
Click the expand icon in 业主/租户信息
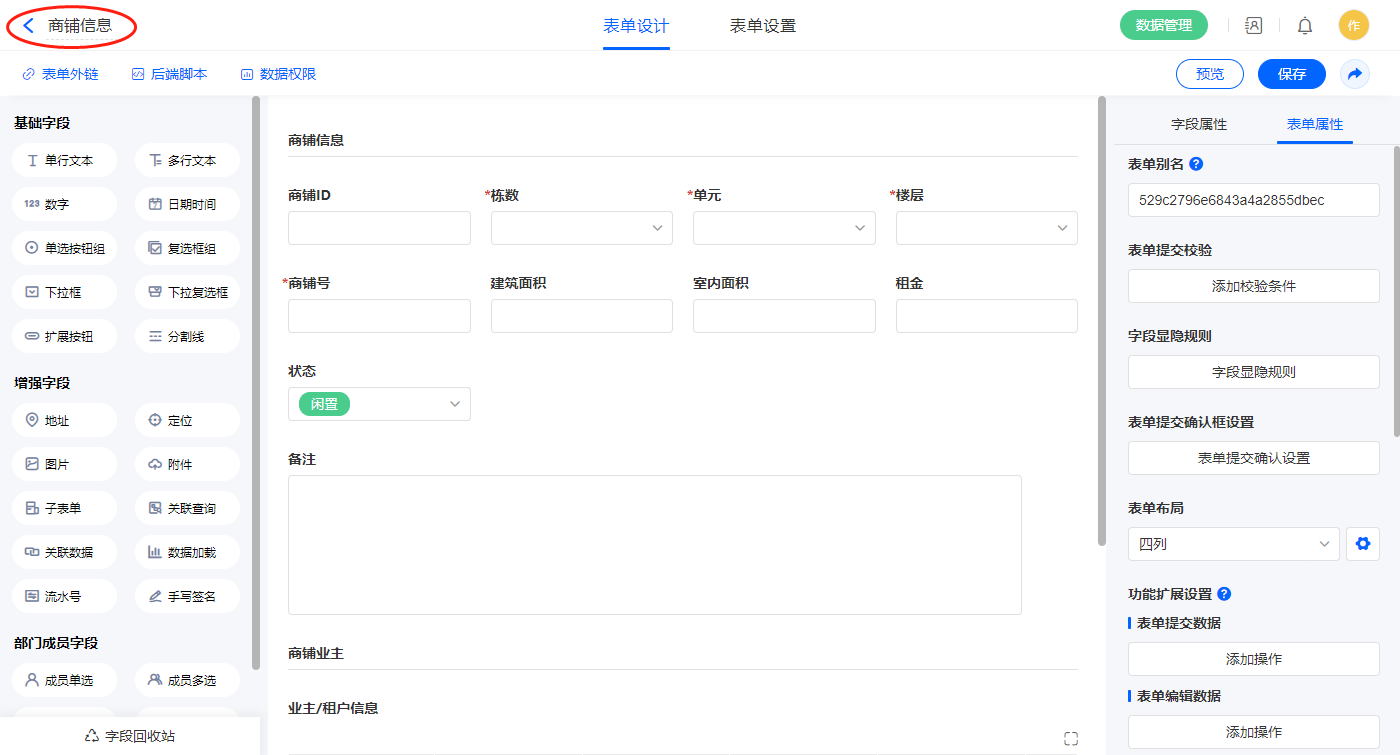click(1071, 739)
